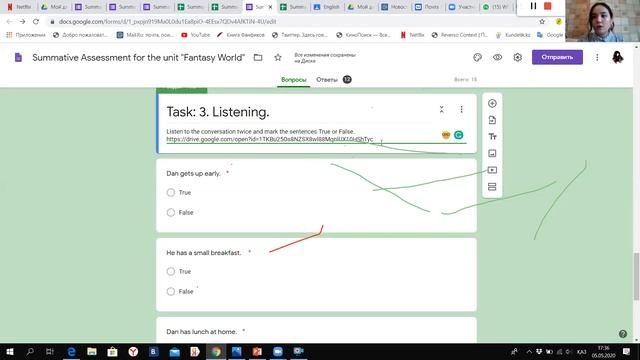Add an image from the sidebar
This screenshot has width=640, height=360.
click(492, 153)
